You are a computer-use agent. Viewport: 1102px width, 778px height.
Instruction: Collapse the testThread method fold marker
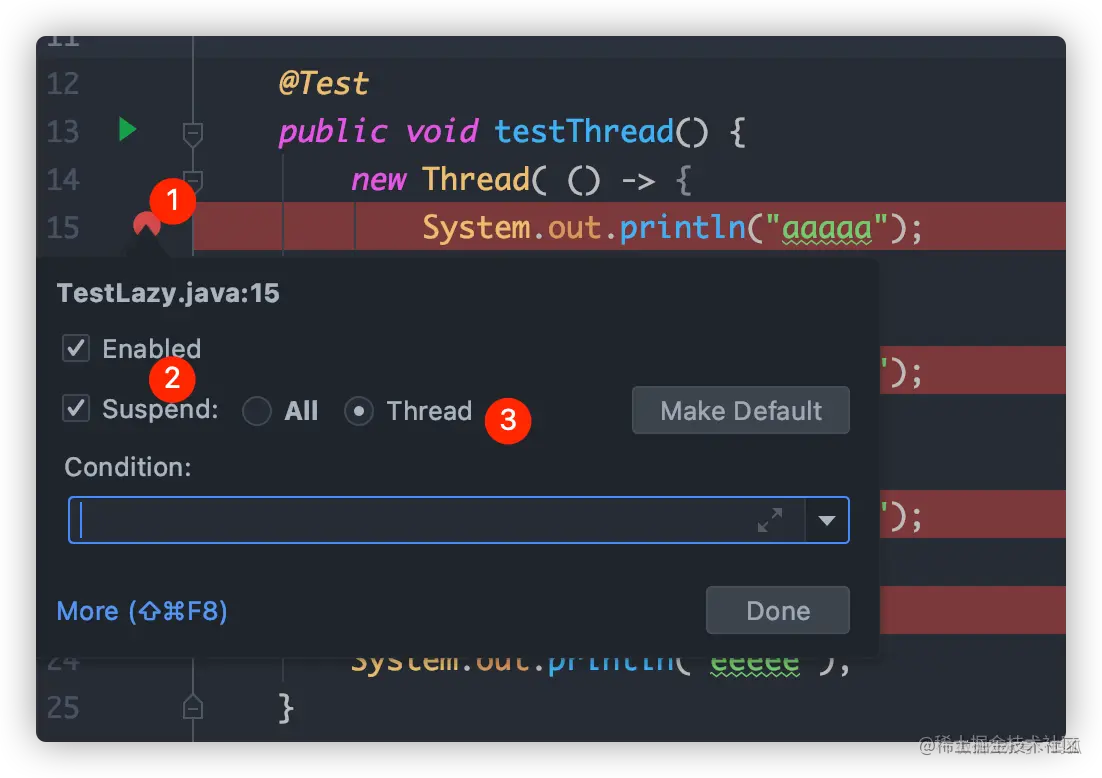pos(193,134)
